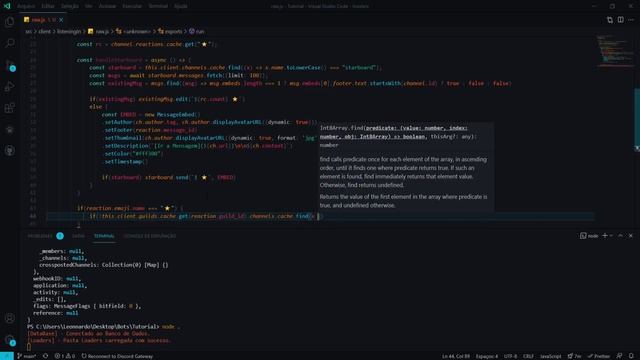
Task: Open the Ajuda menu
Action: point(180,6)
